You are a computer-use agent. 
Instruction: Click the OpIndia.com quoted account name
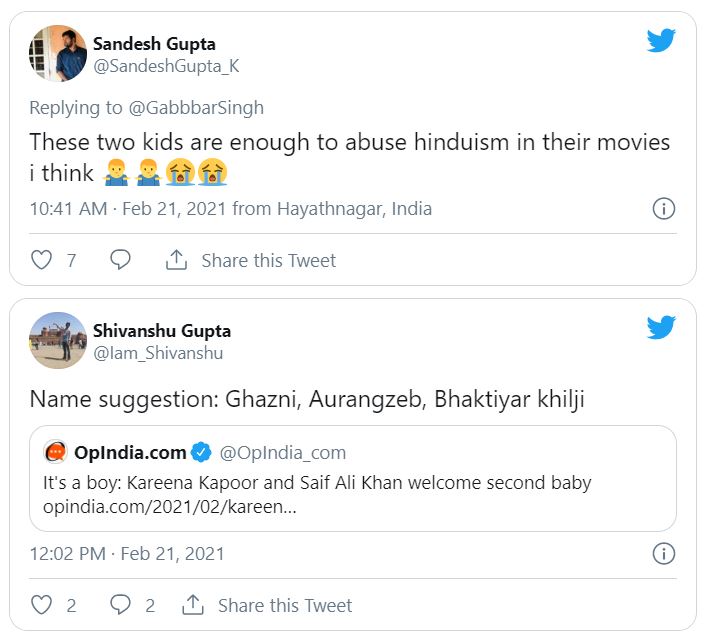[x=128, y=453]
